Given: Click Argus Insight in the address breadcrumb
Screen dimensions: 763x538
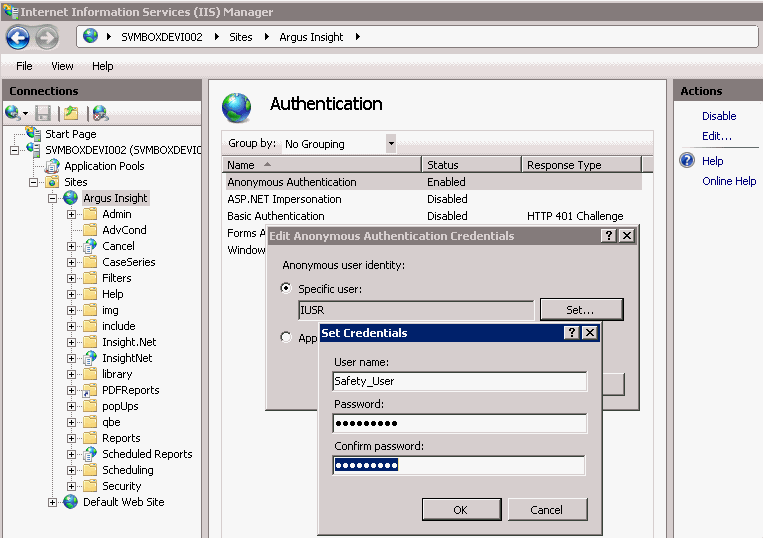Looking at the screenshot, I should 311,37.
